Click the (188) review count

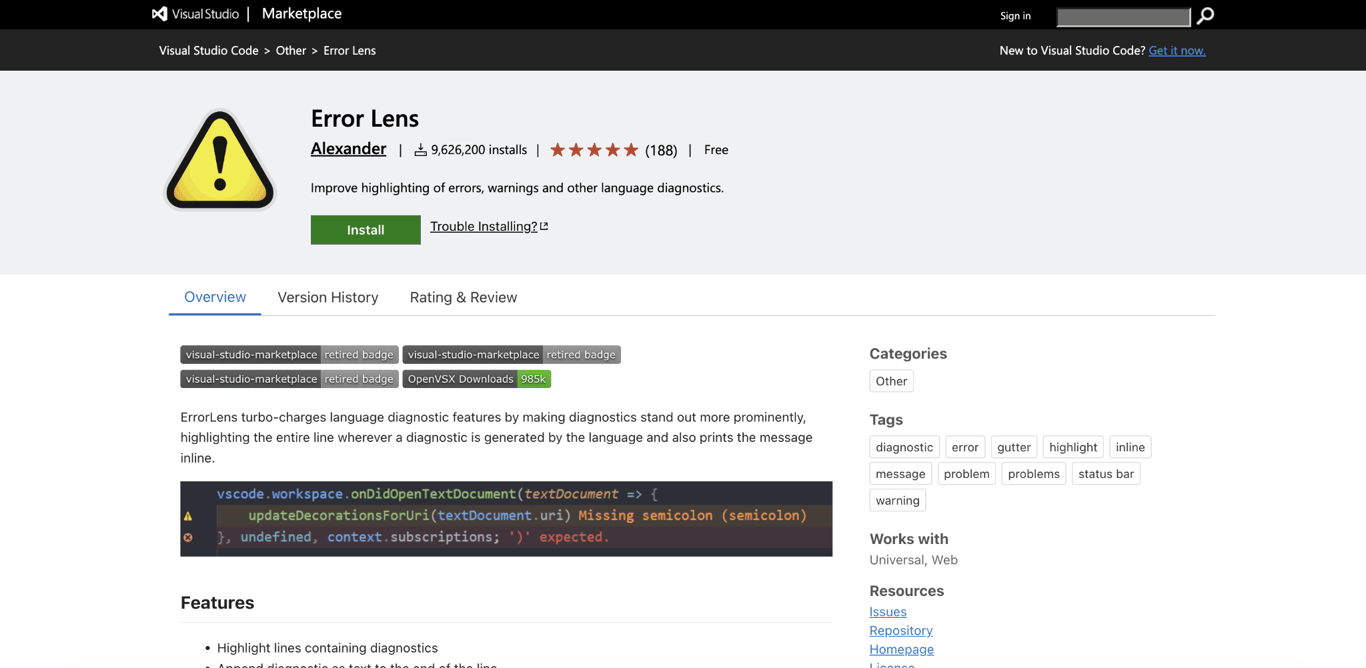click(661, 150)
